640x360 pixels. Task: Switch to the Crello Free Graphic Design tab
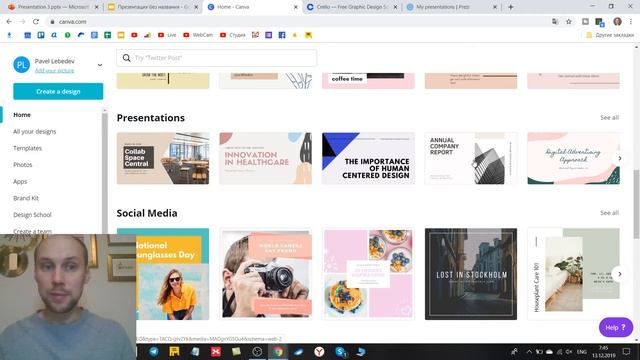click(352, 7)
